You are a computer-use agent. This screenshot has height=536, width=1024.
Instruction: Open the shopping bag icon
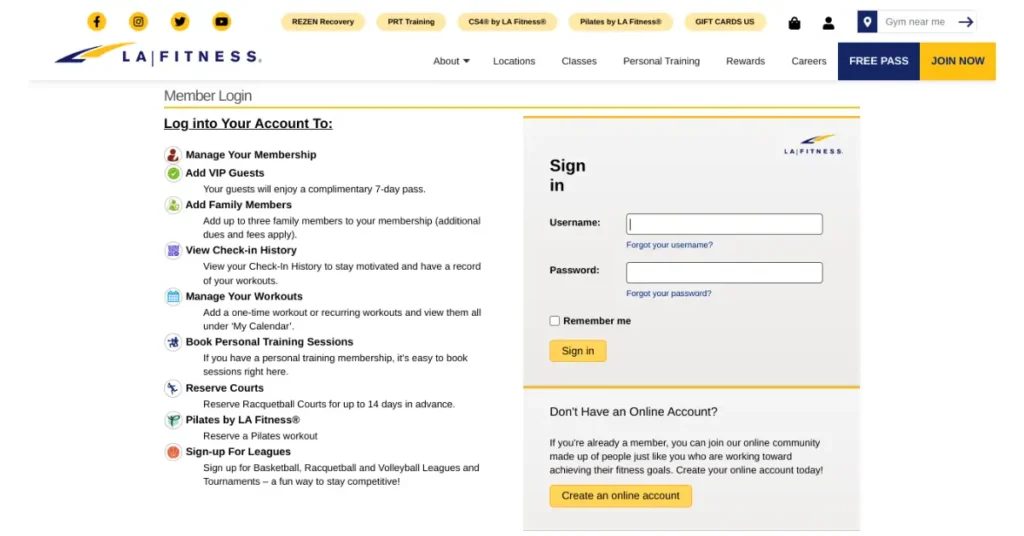tap(794, 24)
